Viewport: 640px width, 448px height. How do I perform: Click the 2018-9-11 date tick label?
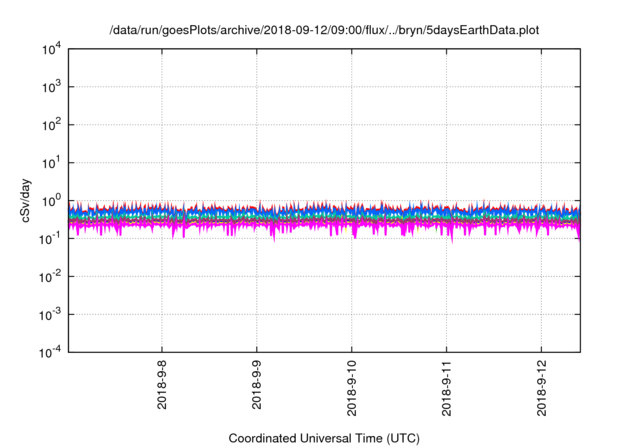447,388
